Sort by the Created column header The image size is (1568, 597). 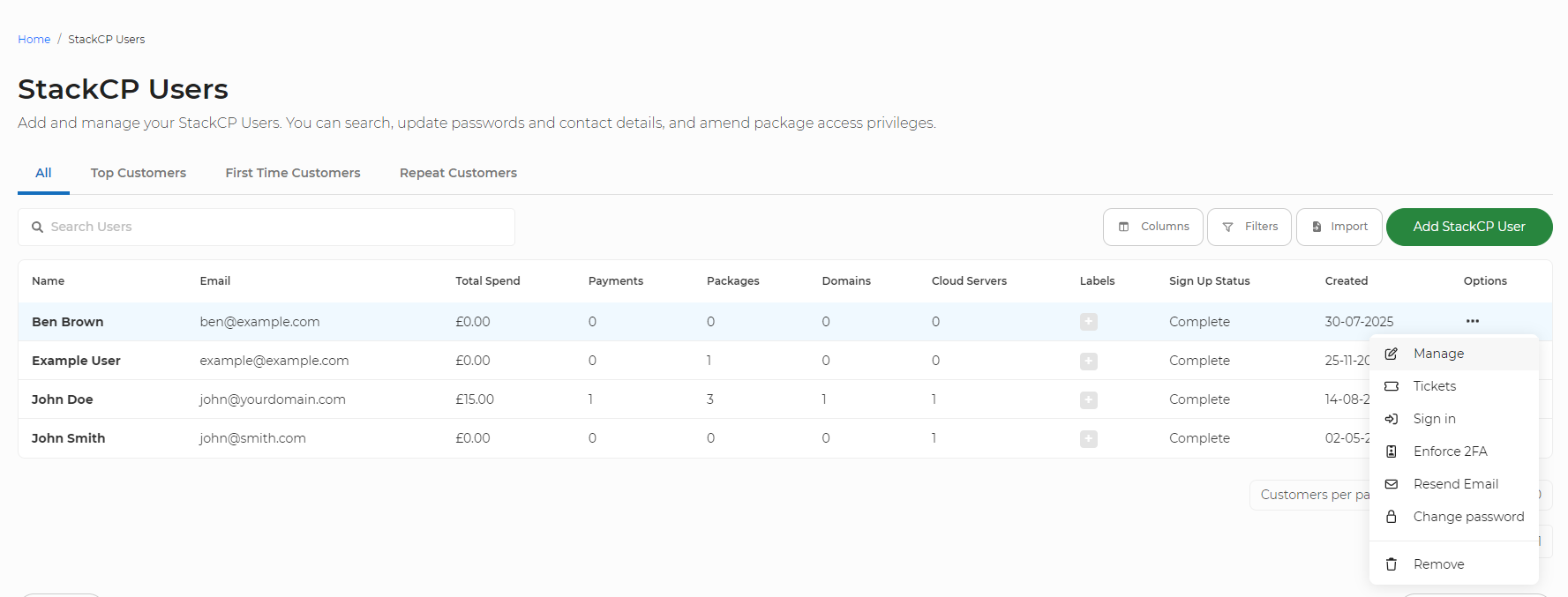[1347, 281]
